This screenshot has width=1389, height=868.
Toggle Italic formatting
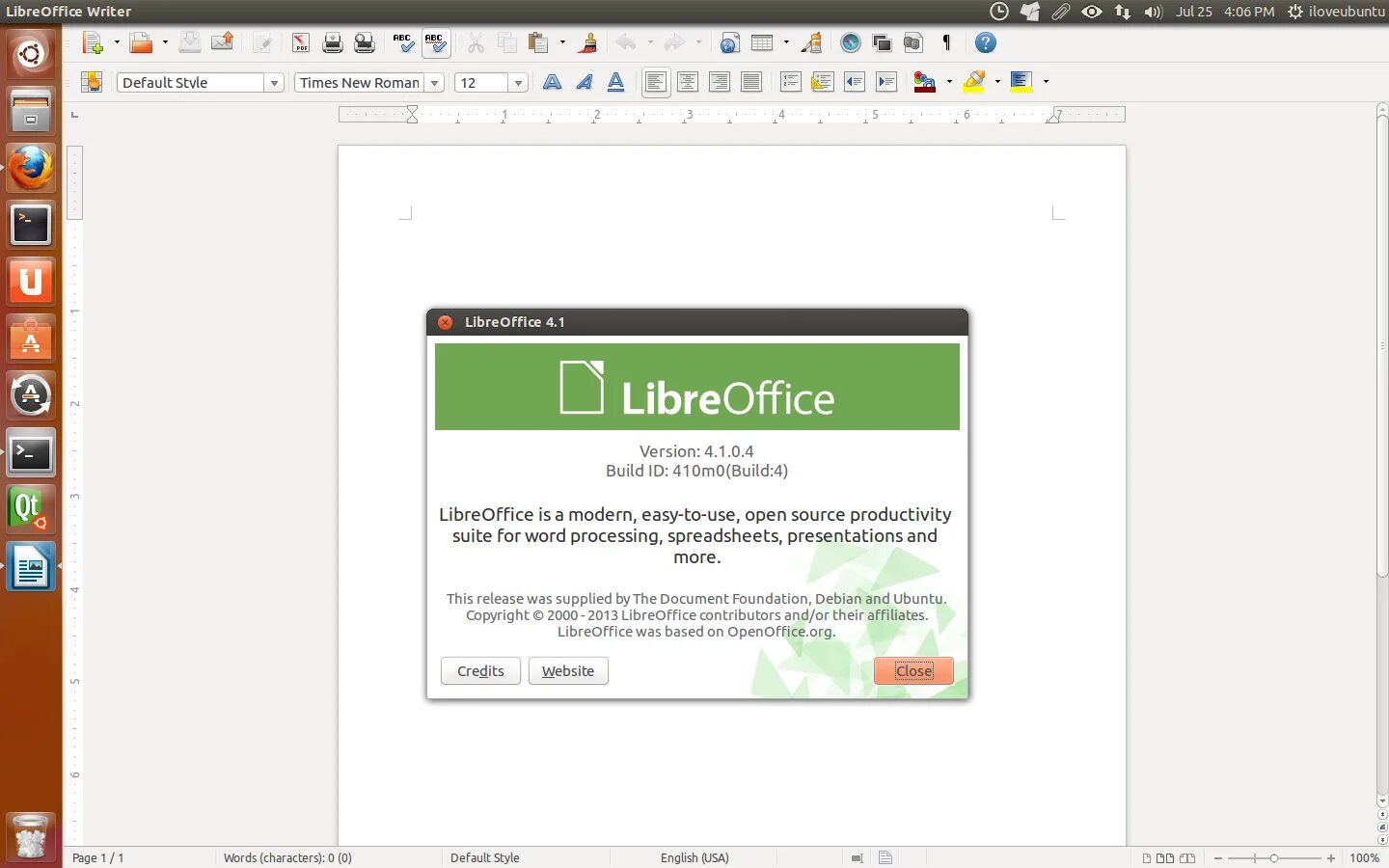tap(584, 82)
